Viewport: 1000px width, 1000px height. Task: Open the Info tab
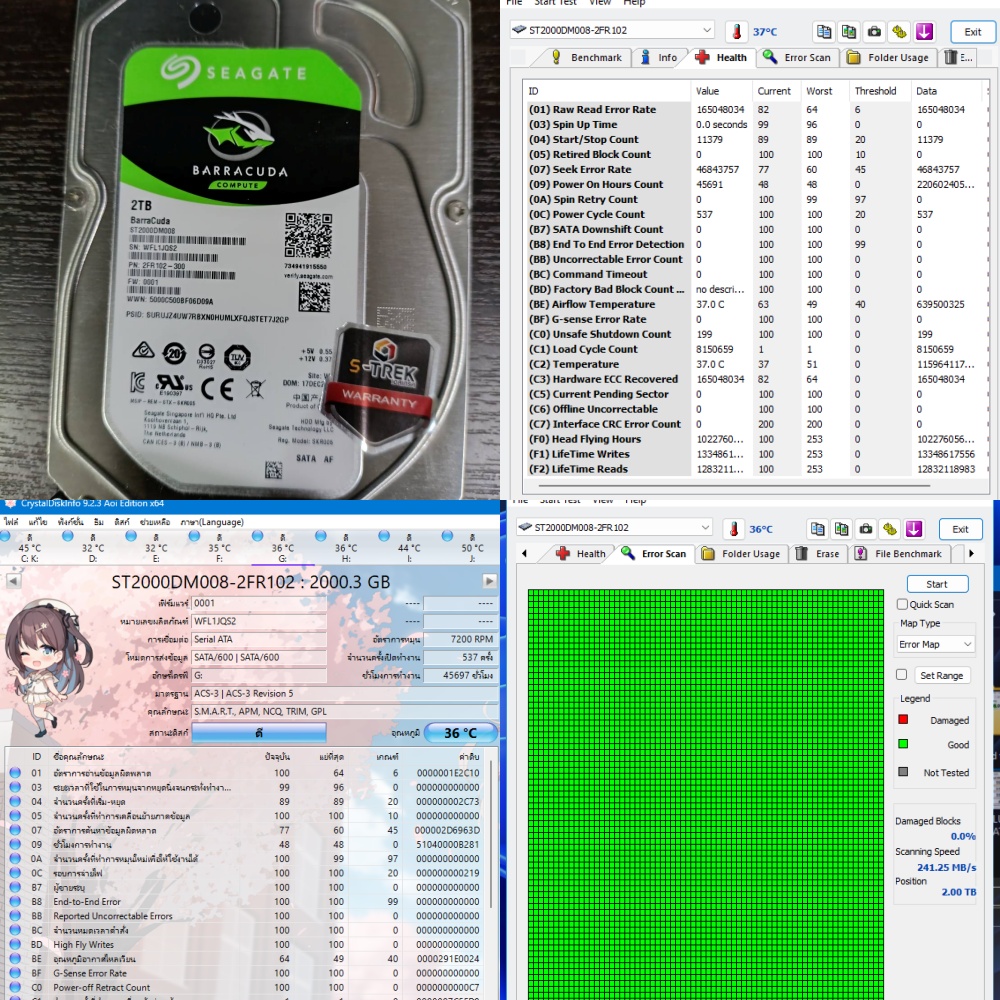[659, 57]
